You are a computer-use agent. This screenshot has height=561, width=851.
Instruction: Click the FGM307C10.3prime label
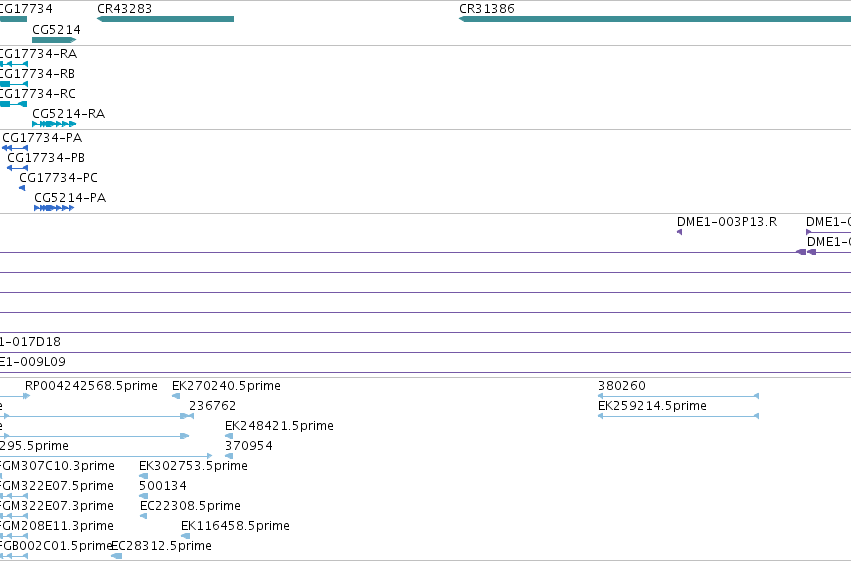[57, 466]
